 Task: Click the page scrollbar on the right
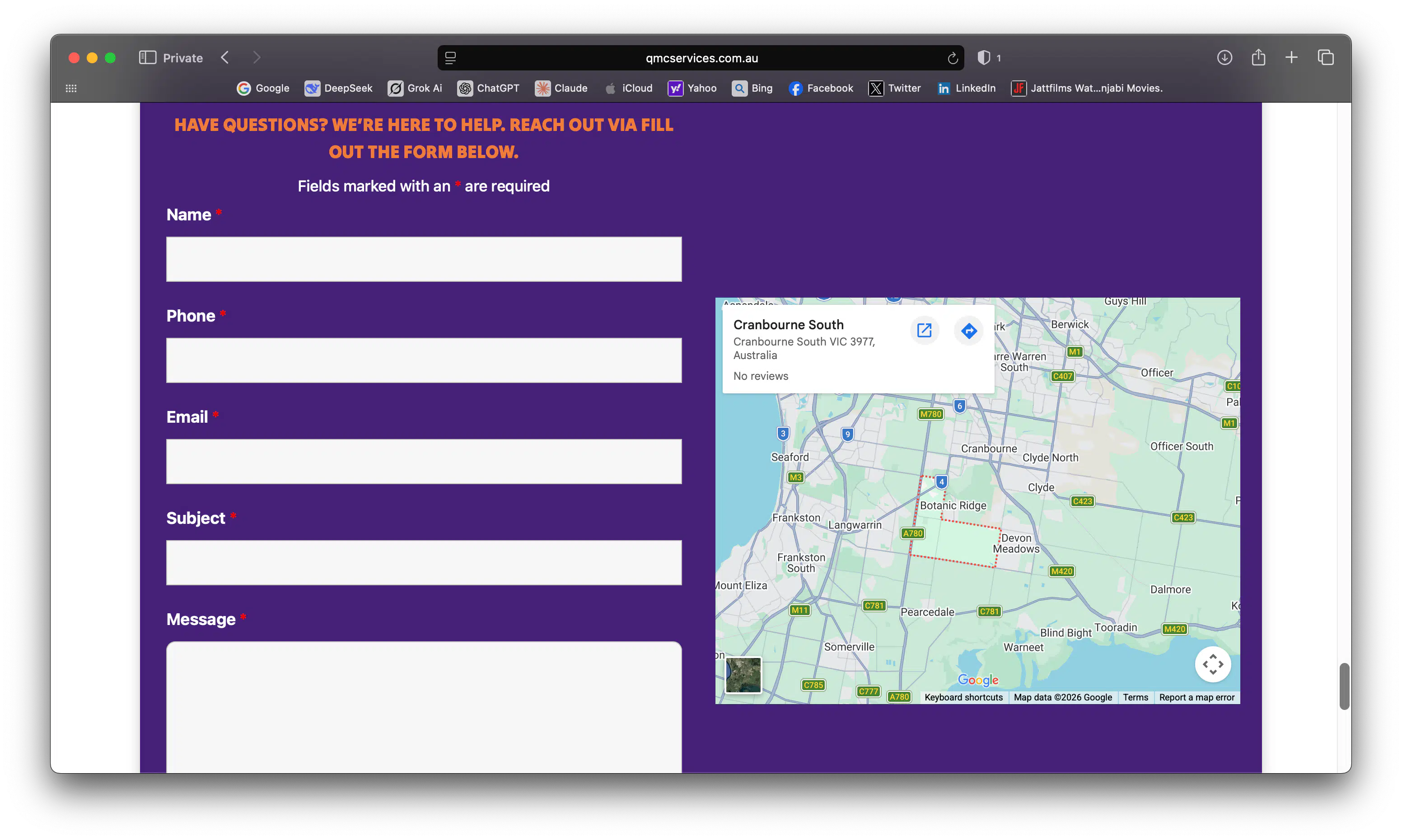point(1345,686)
